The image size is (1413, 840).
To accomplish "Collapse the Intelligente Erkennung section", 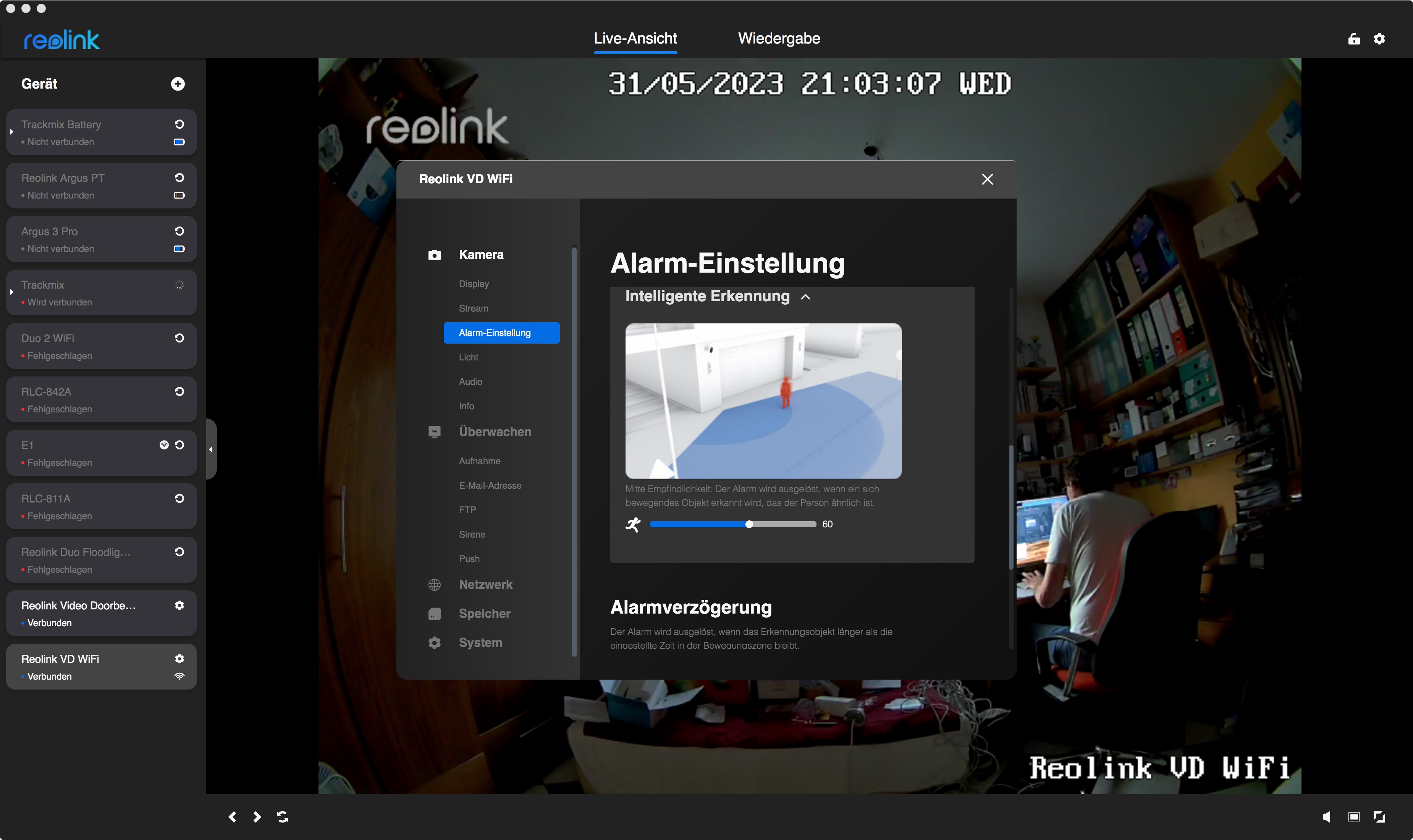I will 805,297.
